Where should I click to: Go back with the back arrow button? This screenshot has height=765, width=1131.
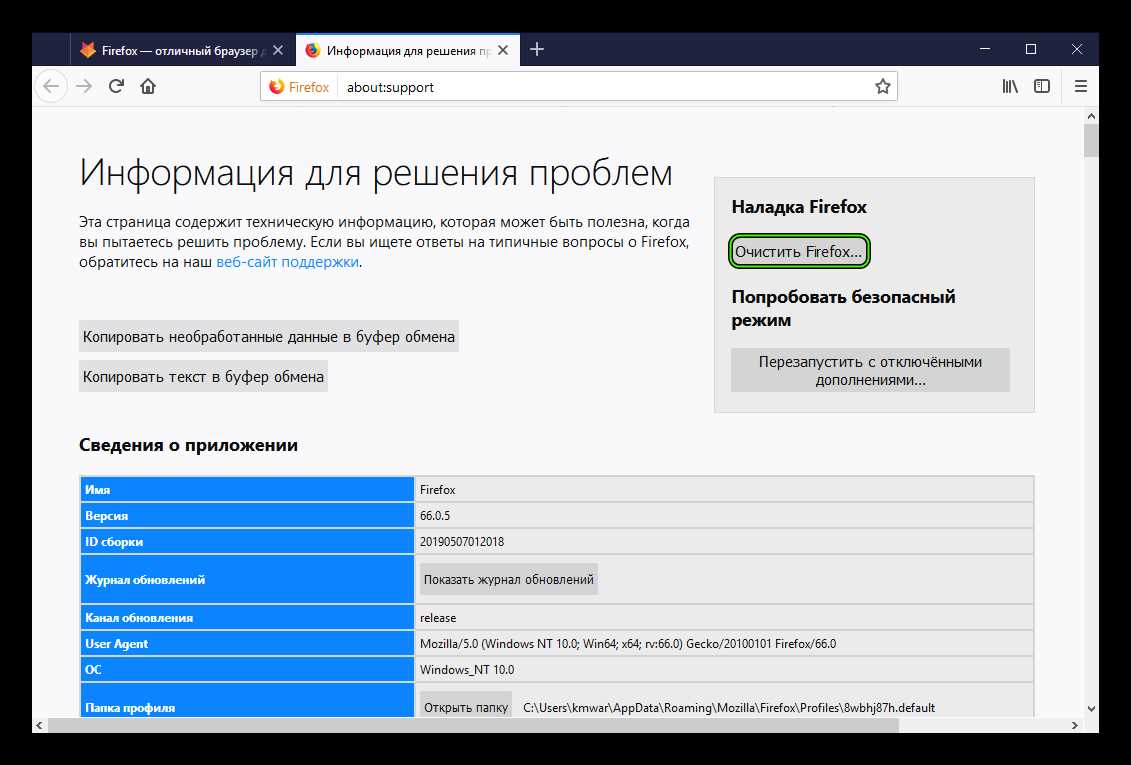pos(50,87)
